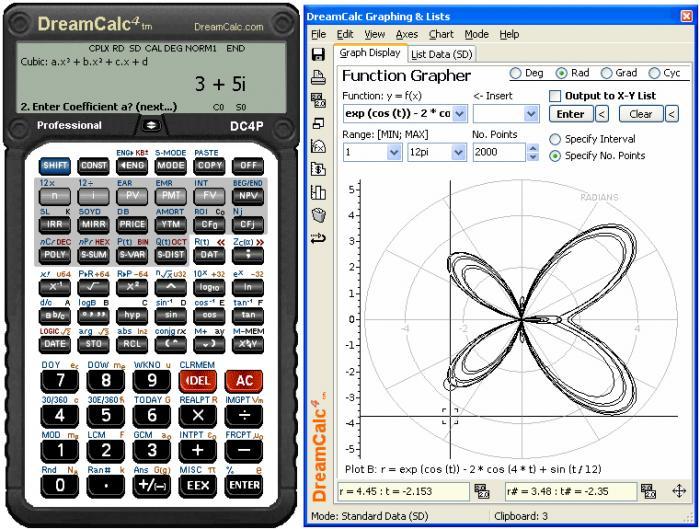
Task: Click the OFF key on calculator
Action: tap(248, 166)
